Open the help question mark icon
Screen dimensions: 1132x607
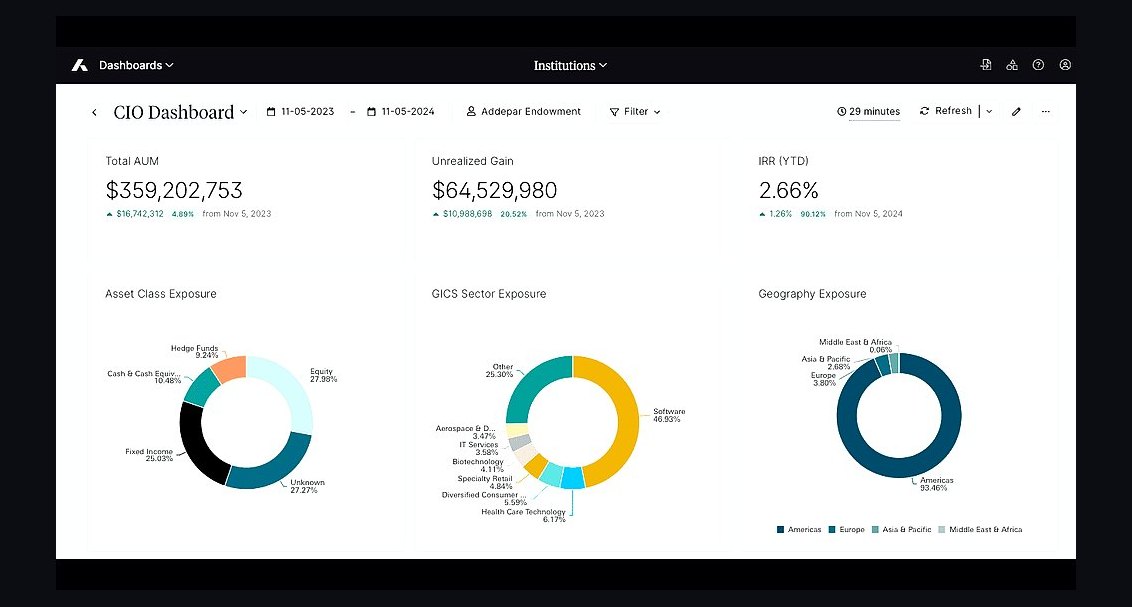pyautogui.click(x=1038, y=65)
